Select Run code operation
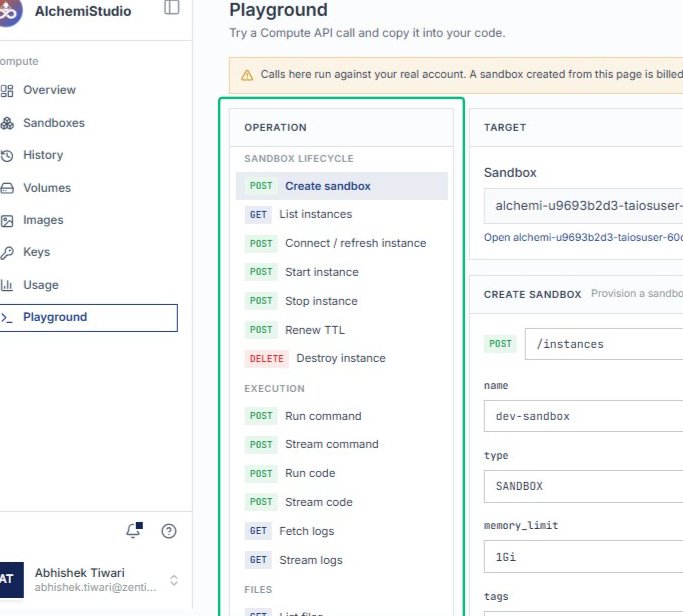 342,473
